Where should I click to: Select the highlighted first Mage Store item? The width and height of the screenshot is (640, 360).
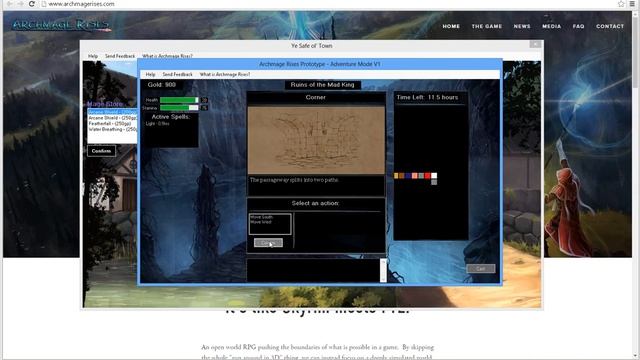[x=112, y=112]
